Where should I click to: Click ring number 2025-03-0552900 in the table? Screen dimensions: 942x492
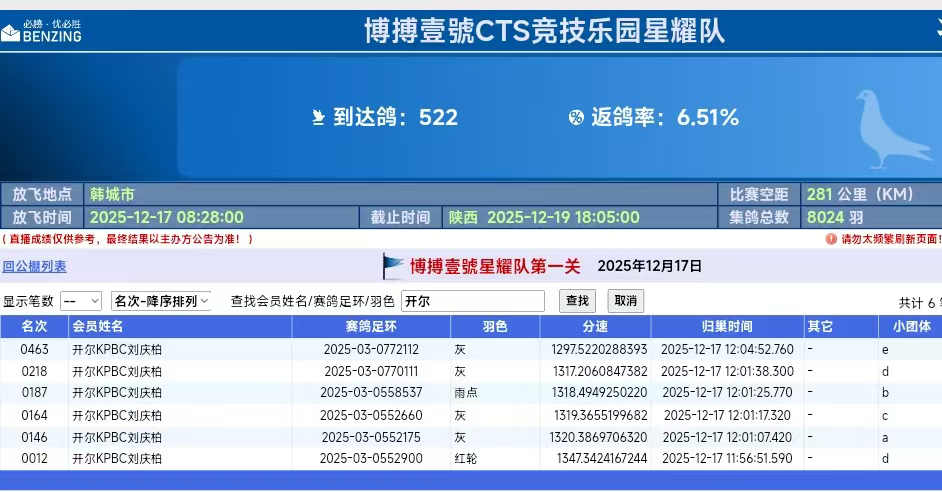371,459
